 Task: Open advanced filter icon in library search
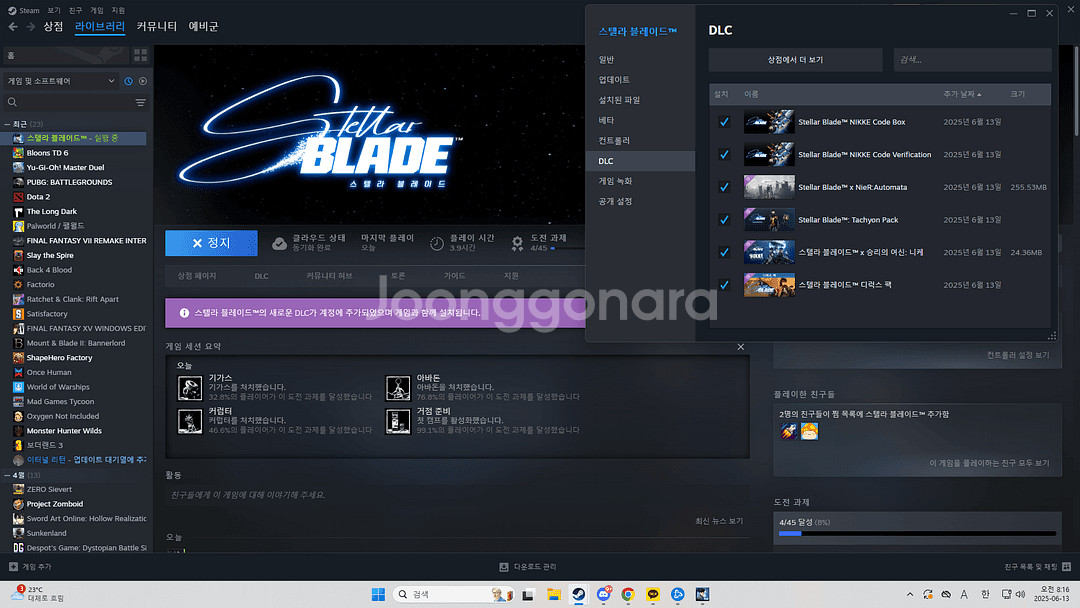(x=141, y=103)
